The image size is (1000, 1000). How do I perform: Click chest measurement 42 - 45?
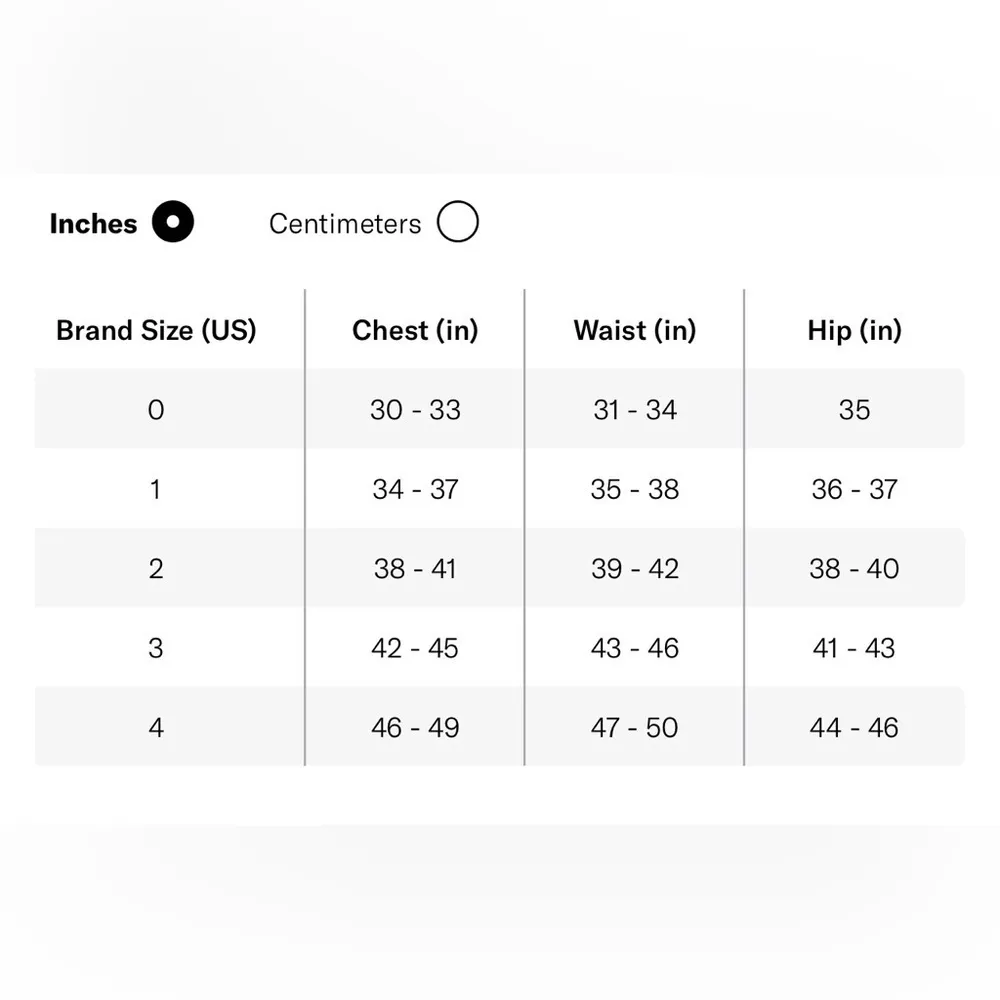415,648
